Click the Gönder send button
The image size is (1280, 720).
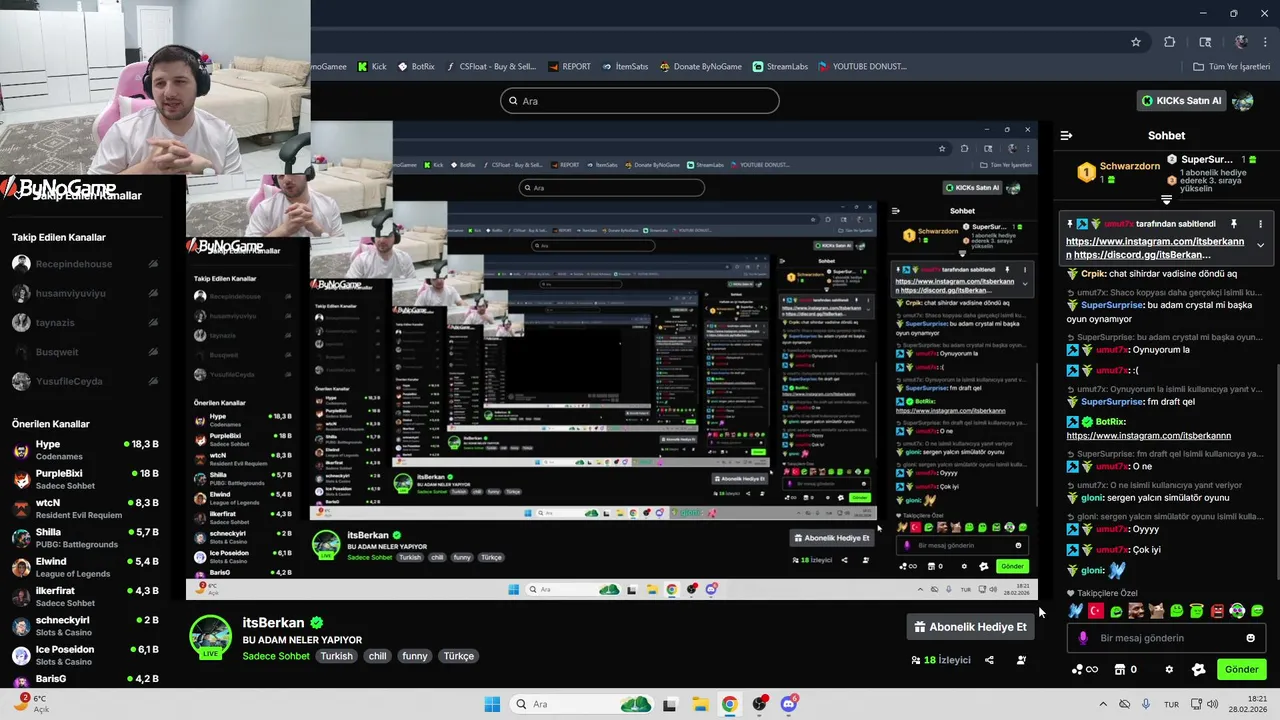pos(1241,669)
